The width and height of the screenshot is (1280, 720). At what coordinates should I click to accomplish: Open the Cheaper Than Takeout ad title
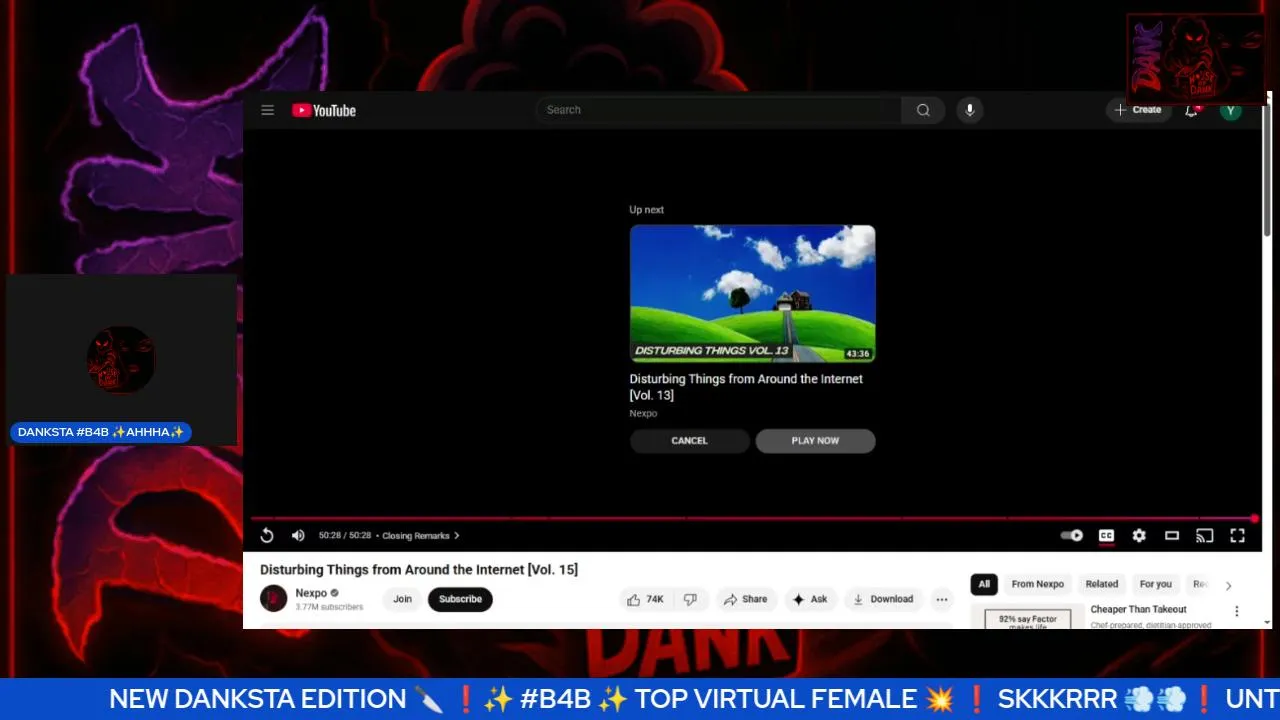point(1138,609)
